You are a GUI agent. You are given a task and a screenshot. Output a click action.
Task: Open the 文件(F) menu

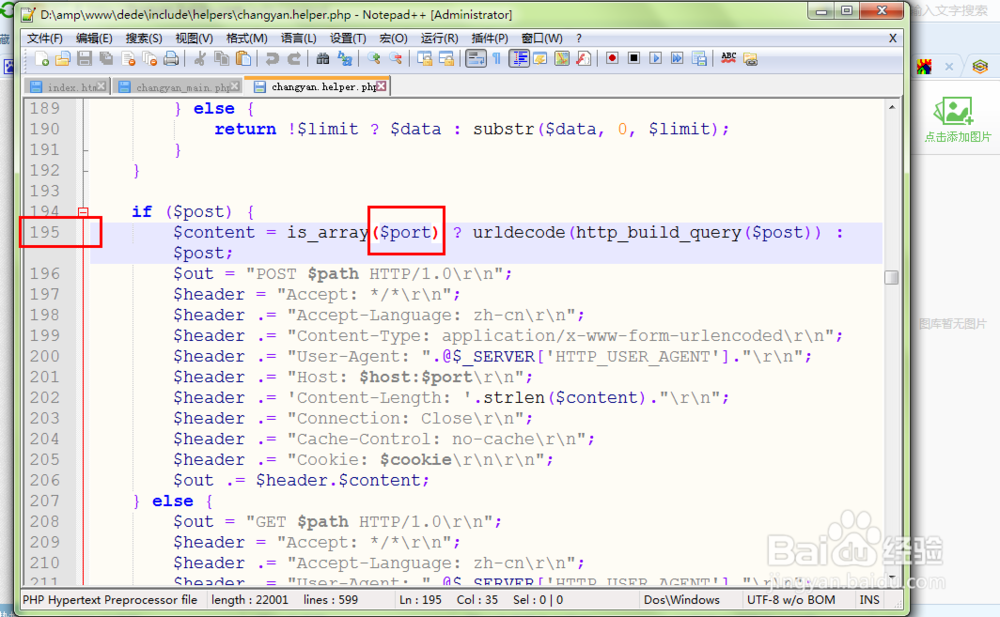point(45,38)
